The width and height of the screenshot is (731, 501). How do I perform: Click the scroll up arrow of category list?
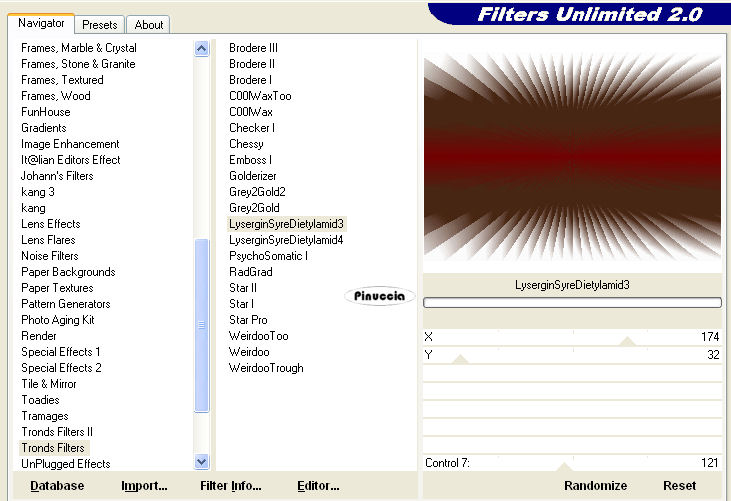(201, 48)
